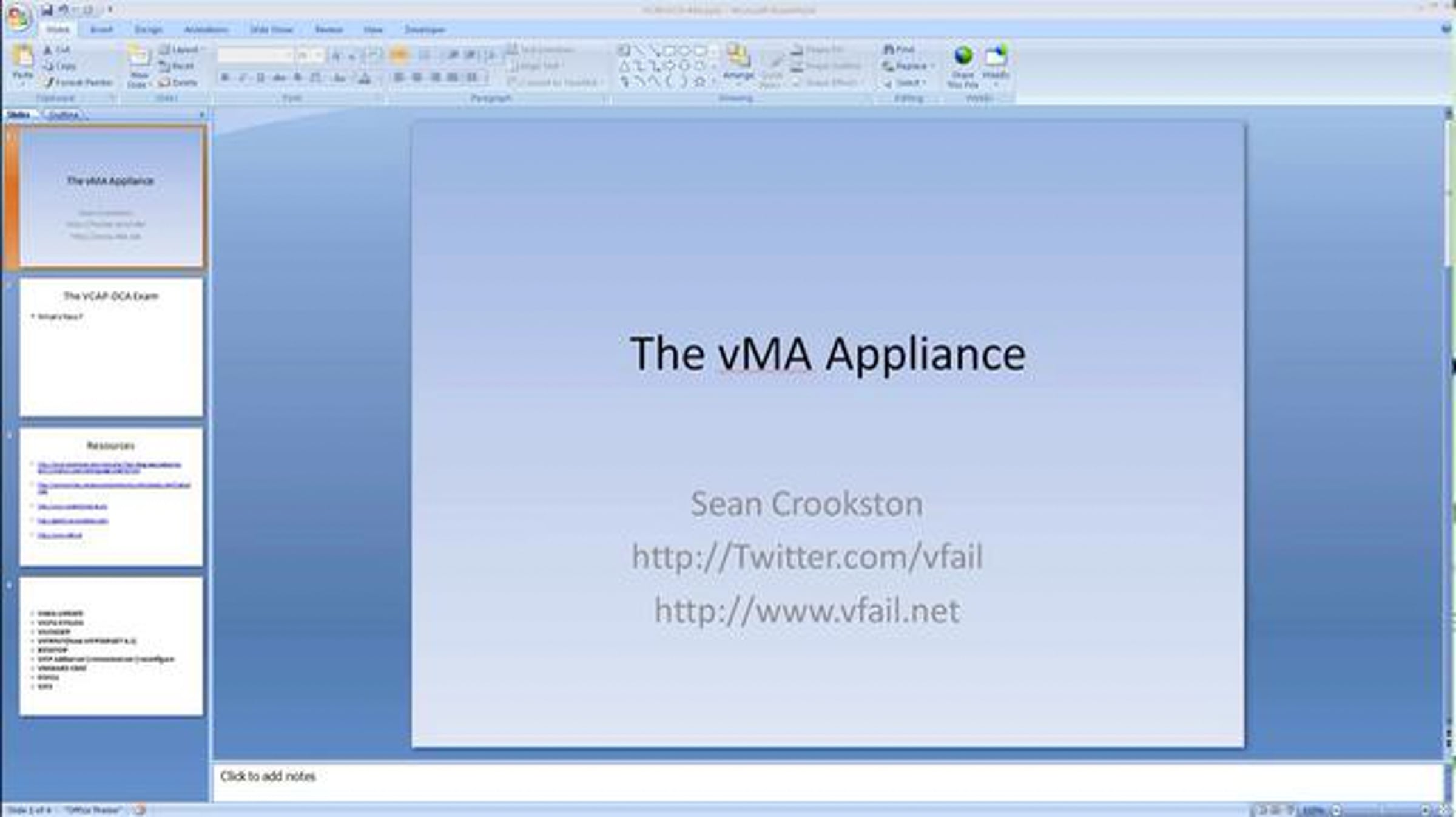Insert a New Slide
The height and width of the screenshot is (817, 1456).
pos(139,66)
